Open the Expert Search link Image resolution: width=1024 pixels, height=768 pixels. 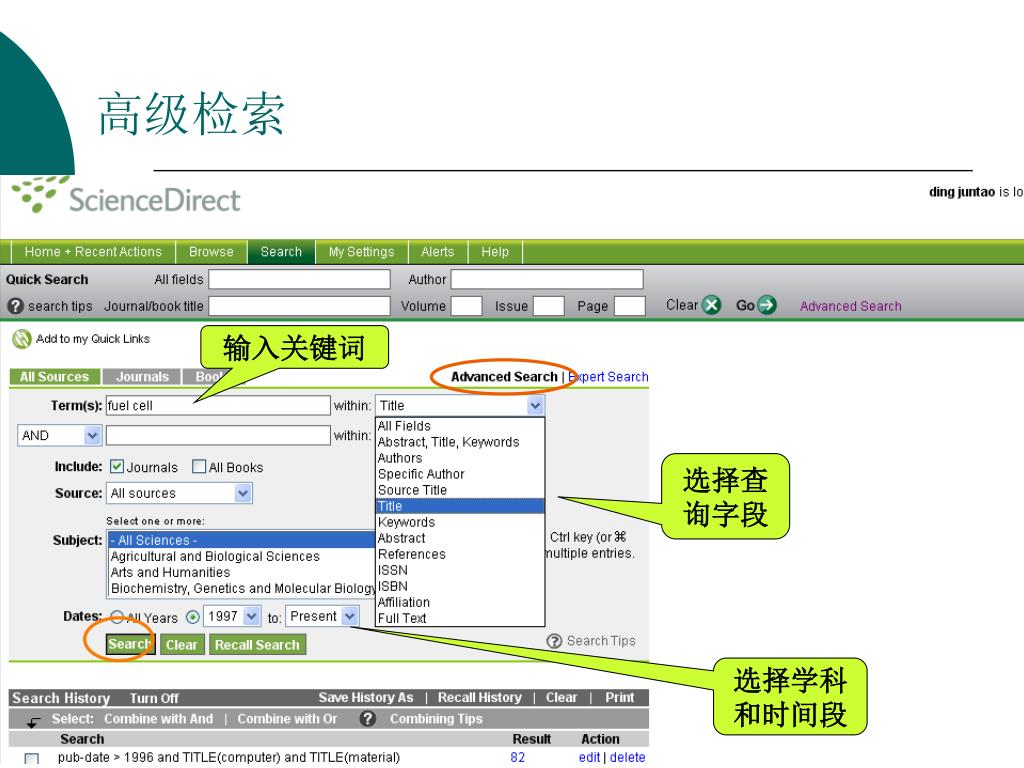pos(608,377)
